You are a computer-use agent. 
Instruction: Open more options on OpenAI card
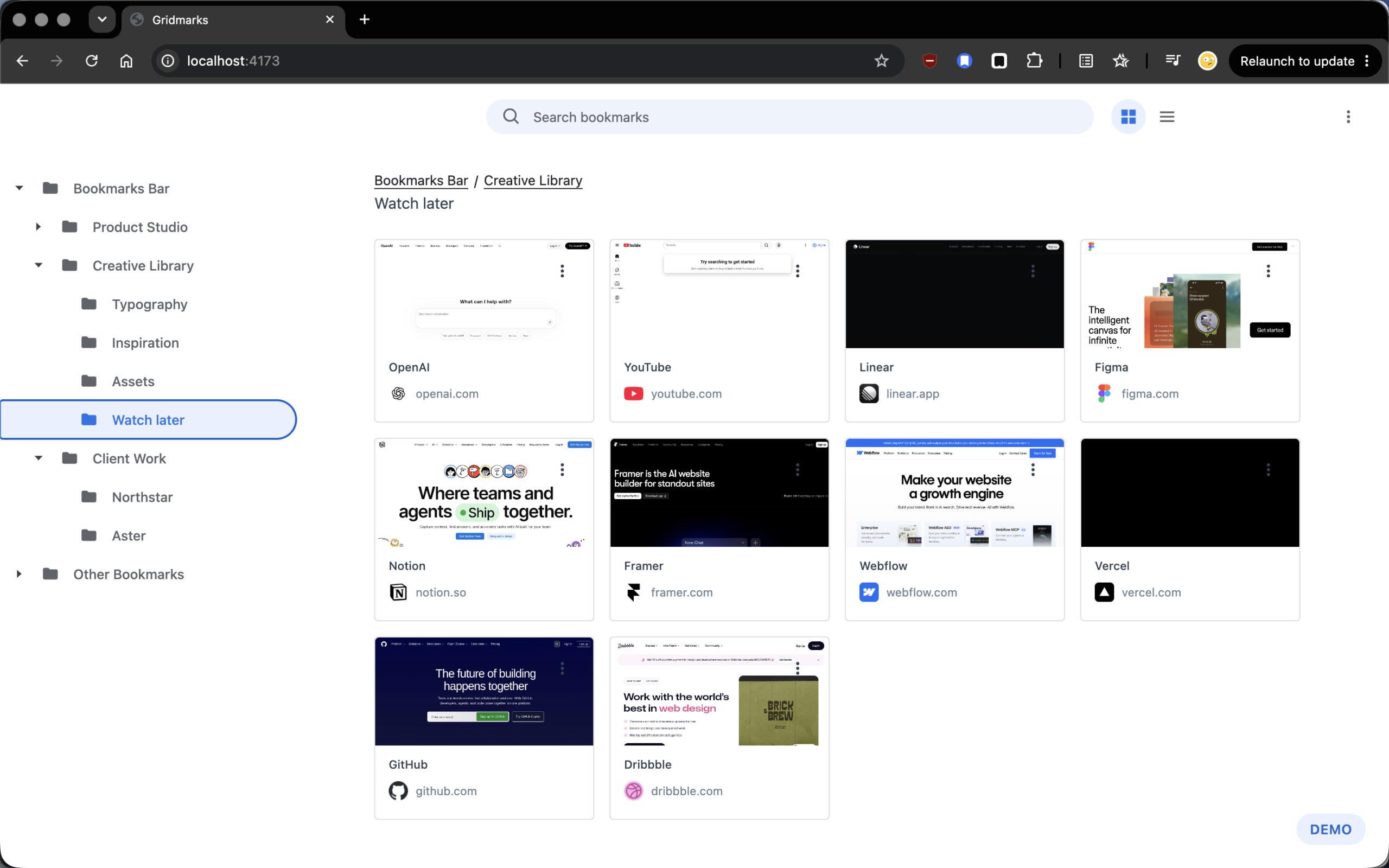562,271
